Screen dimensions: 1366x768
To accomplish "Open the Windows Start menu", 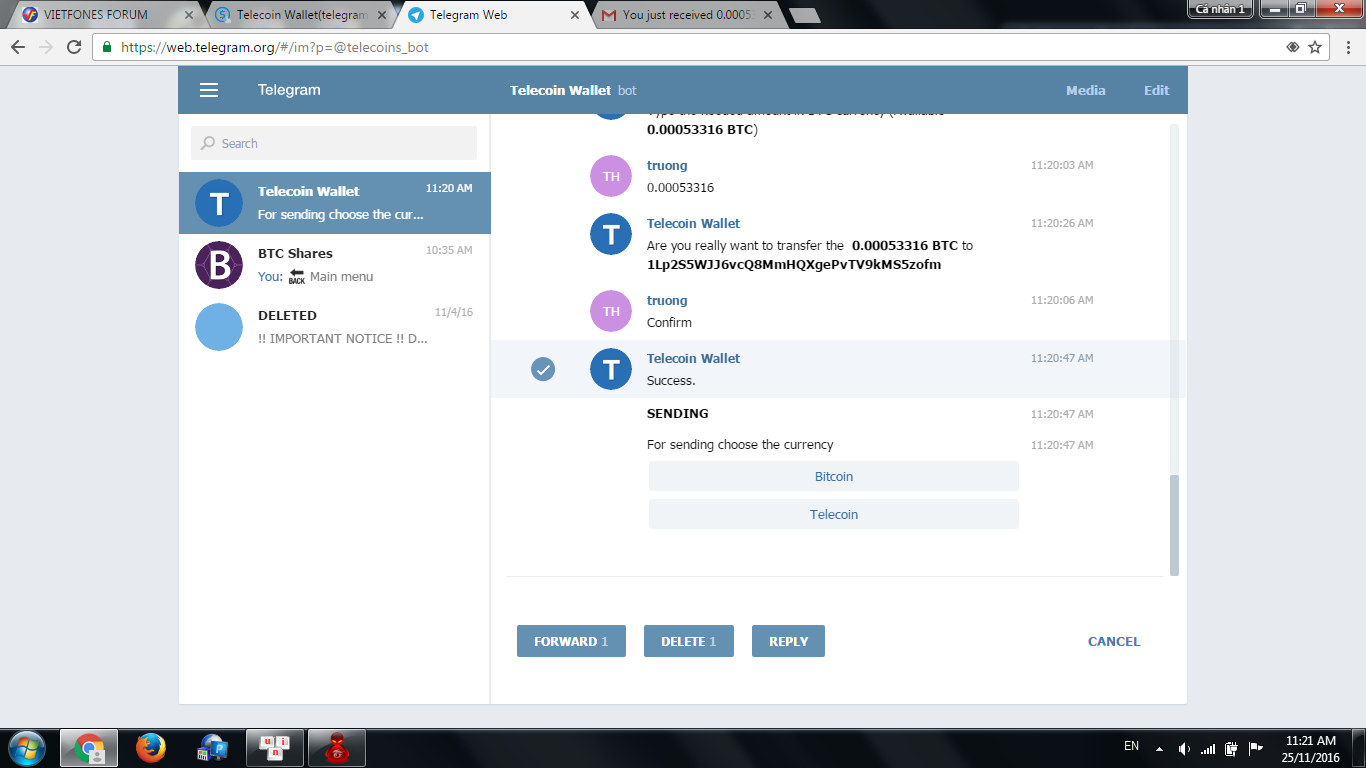I will [26, 748].
